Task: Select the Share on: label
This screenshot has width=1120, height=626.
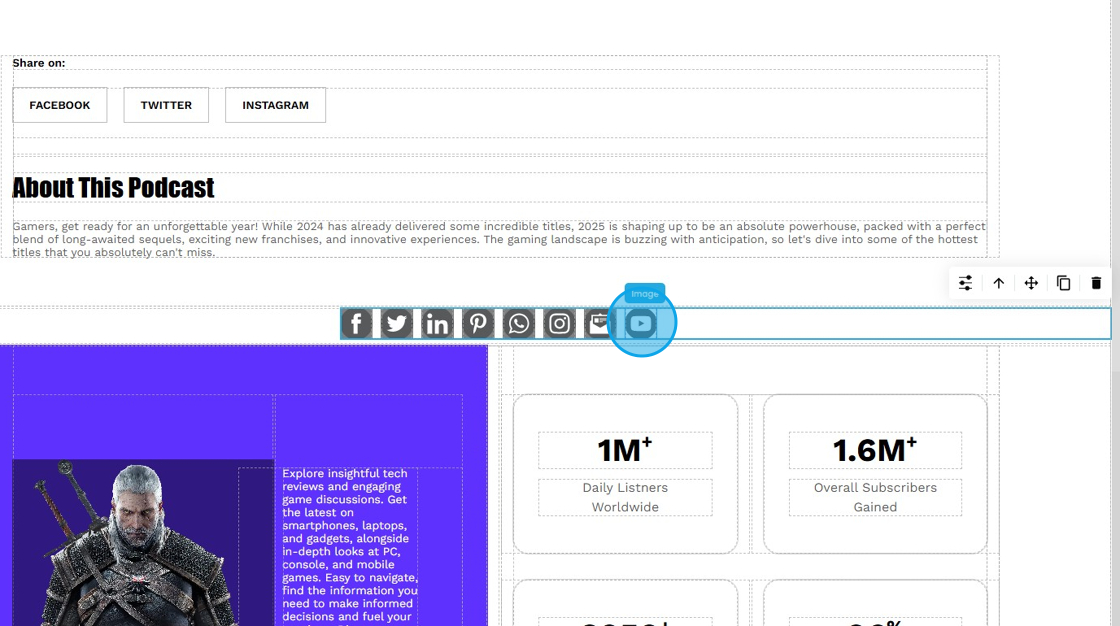Action: click(39, 63)
